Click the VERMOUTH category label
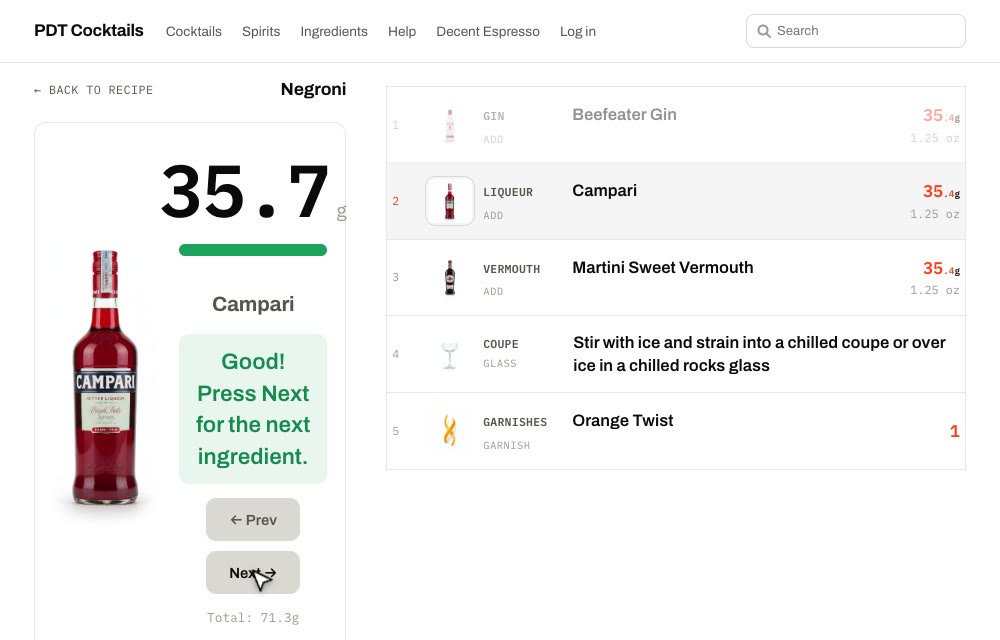1000x640 pixels. (511, 269)
